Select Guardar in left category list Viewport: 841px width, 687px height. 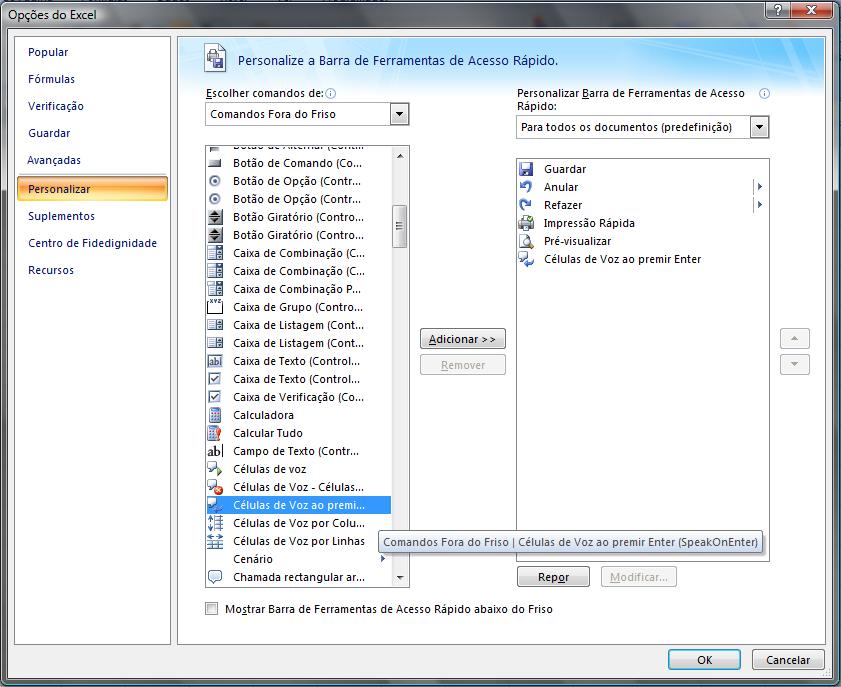49,133
